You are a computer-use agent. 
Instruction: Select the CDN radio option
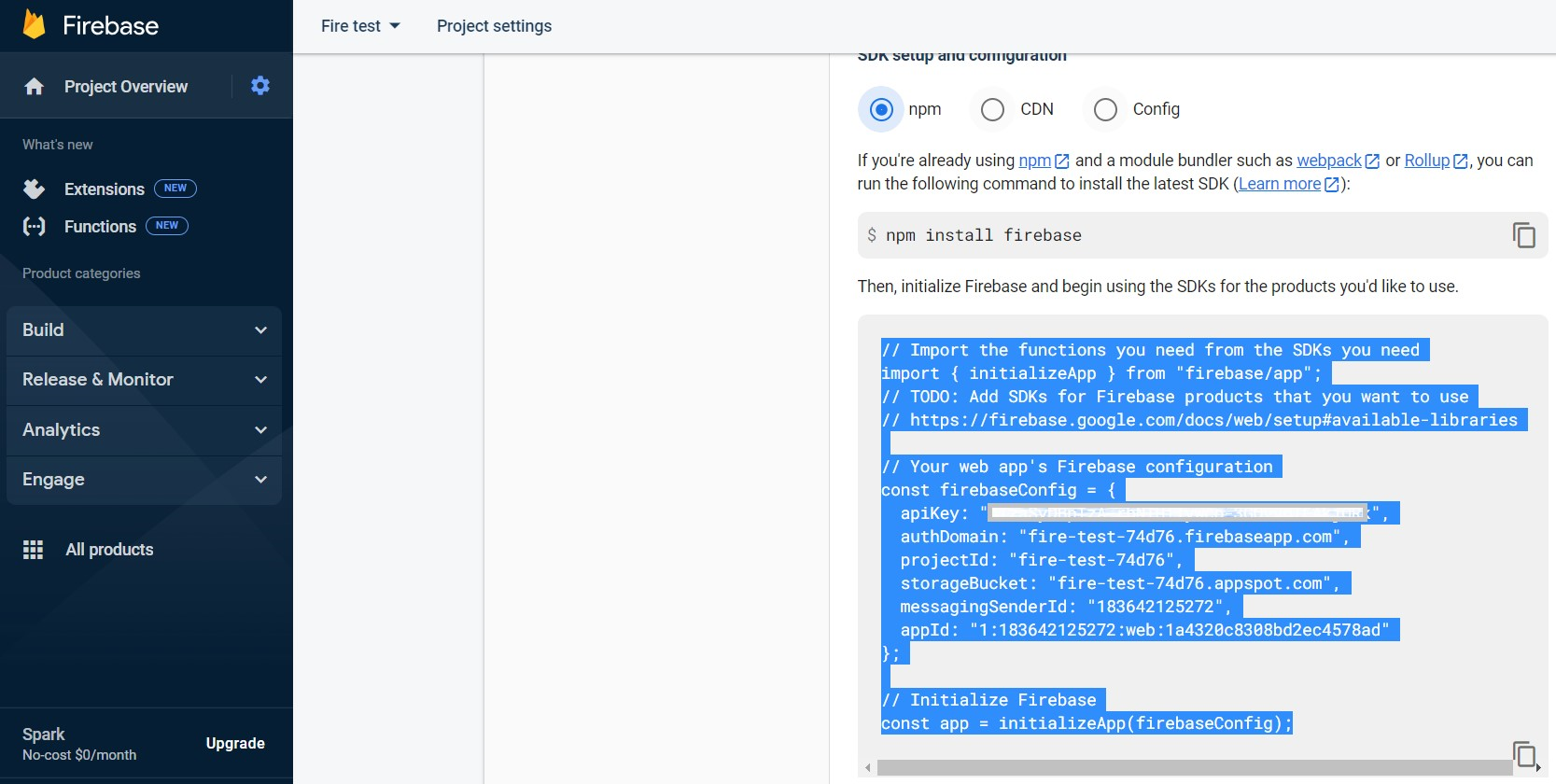coord(992,109)
